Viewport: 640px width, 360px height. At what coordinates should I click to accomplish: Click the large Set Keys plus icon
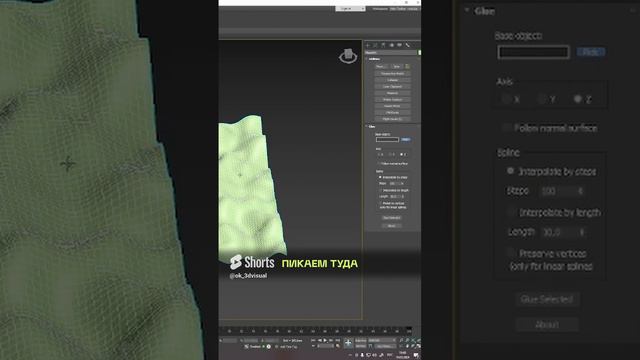tap(348, 343)
